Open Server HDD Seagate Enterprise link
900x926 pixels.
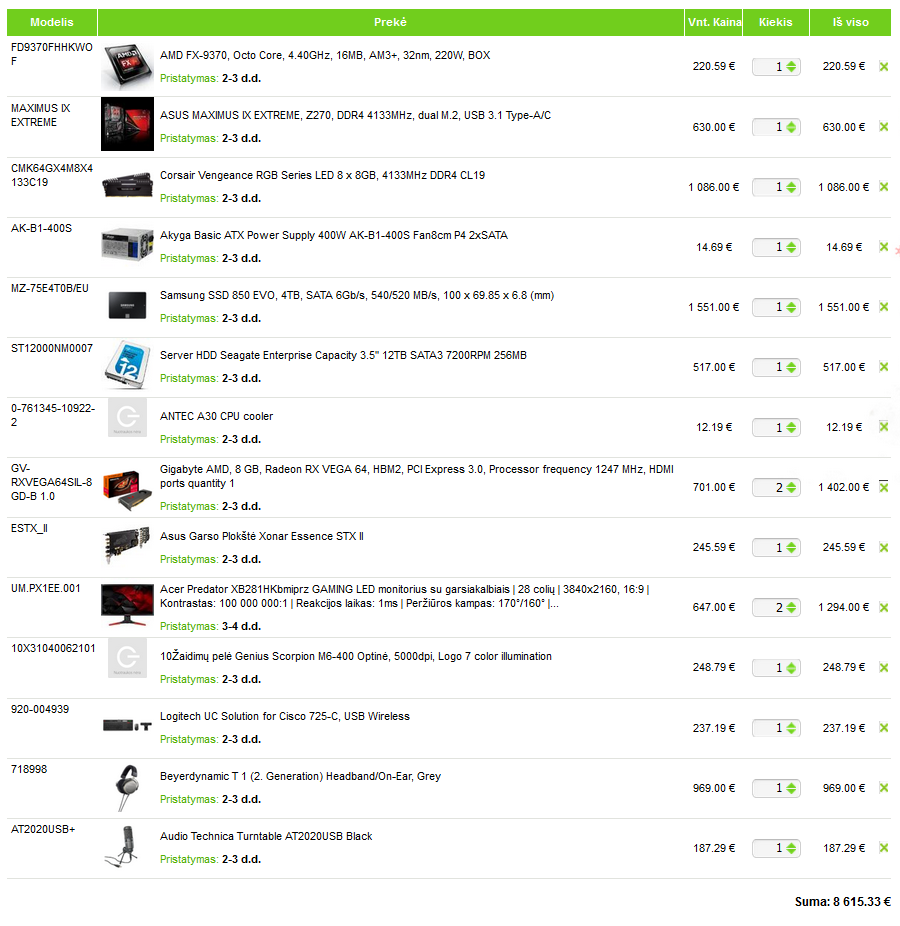(x=343, y=355)
